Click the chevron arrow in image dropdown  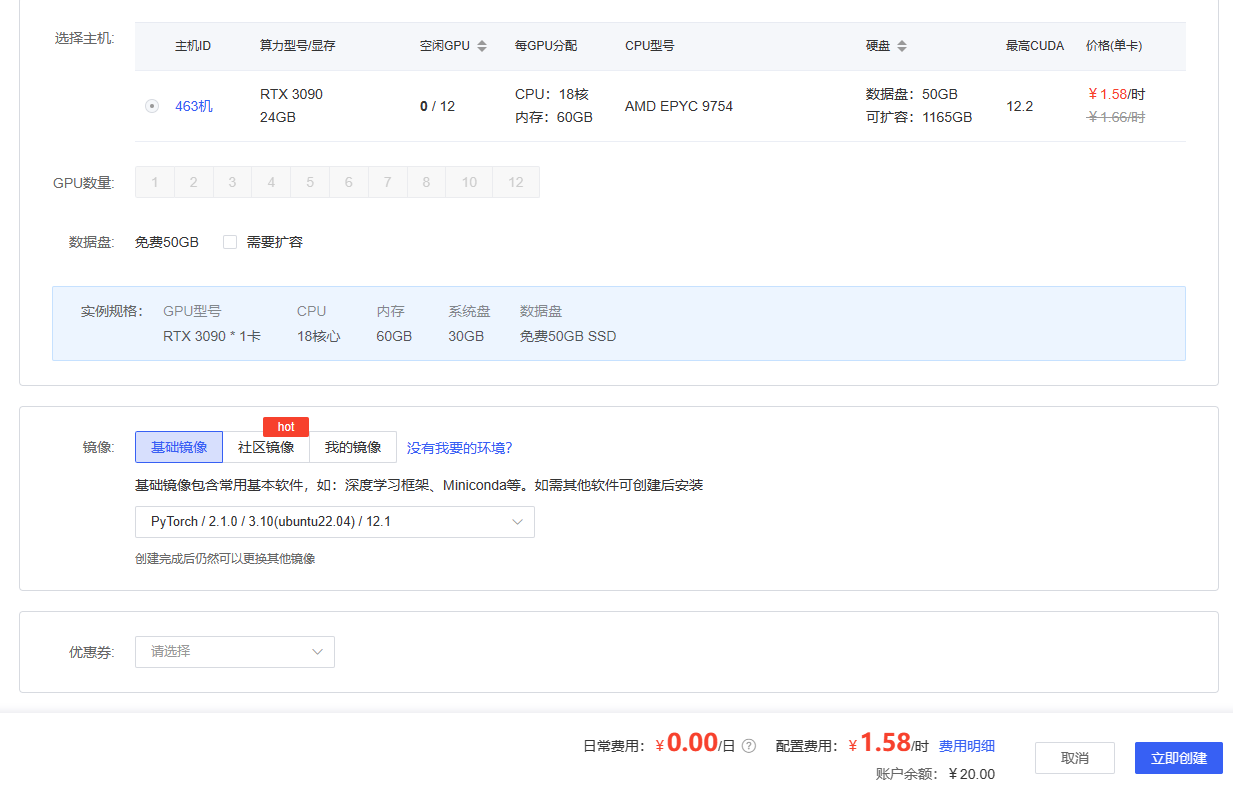[x=518, y=522]
